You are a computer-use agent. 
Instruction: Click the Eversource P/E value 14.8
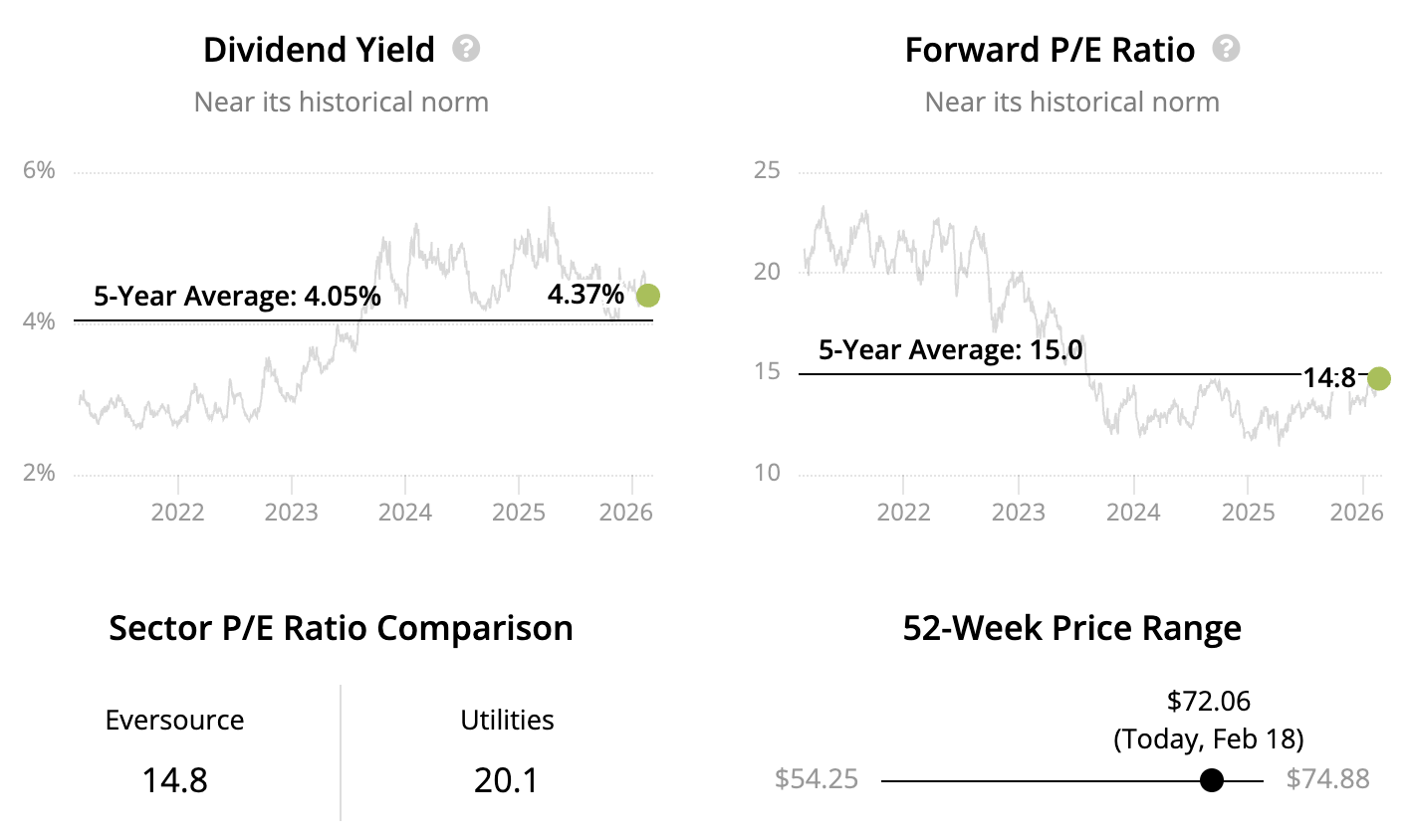[x=174, y=780]
